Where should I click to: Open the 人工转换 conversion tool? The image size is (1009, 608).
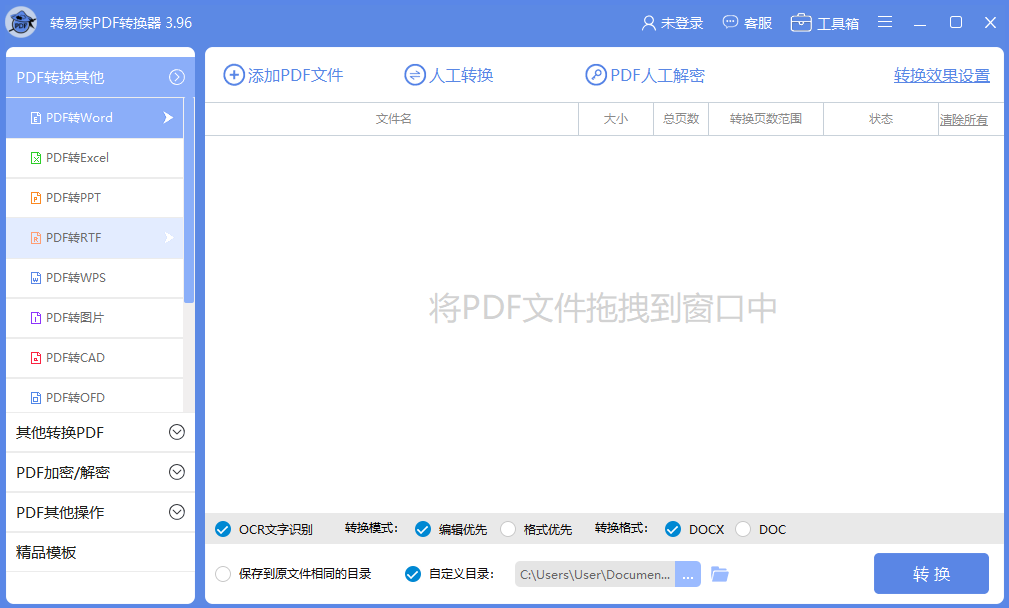[447, 74]
